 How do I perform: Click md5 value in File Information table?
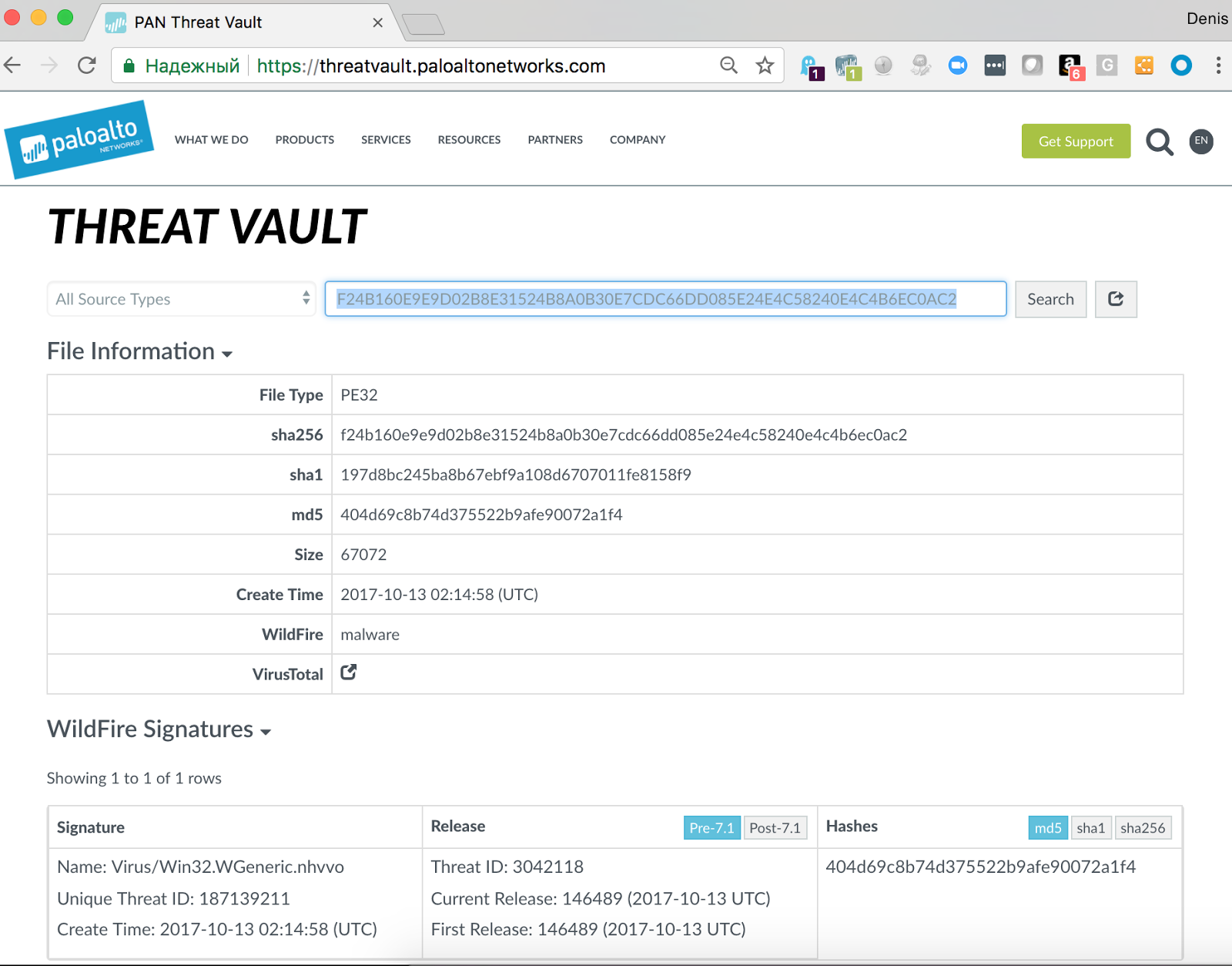pos(481,515)
